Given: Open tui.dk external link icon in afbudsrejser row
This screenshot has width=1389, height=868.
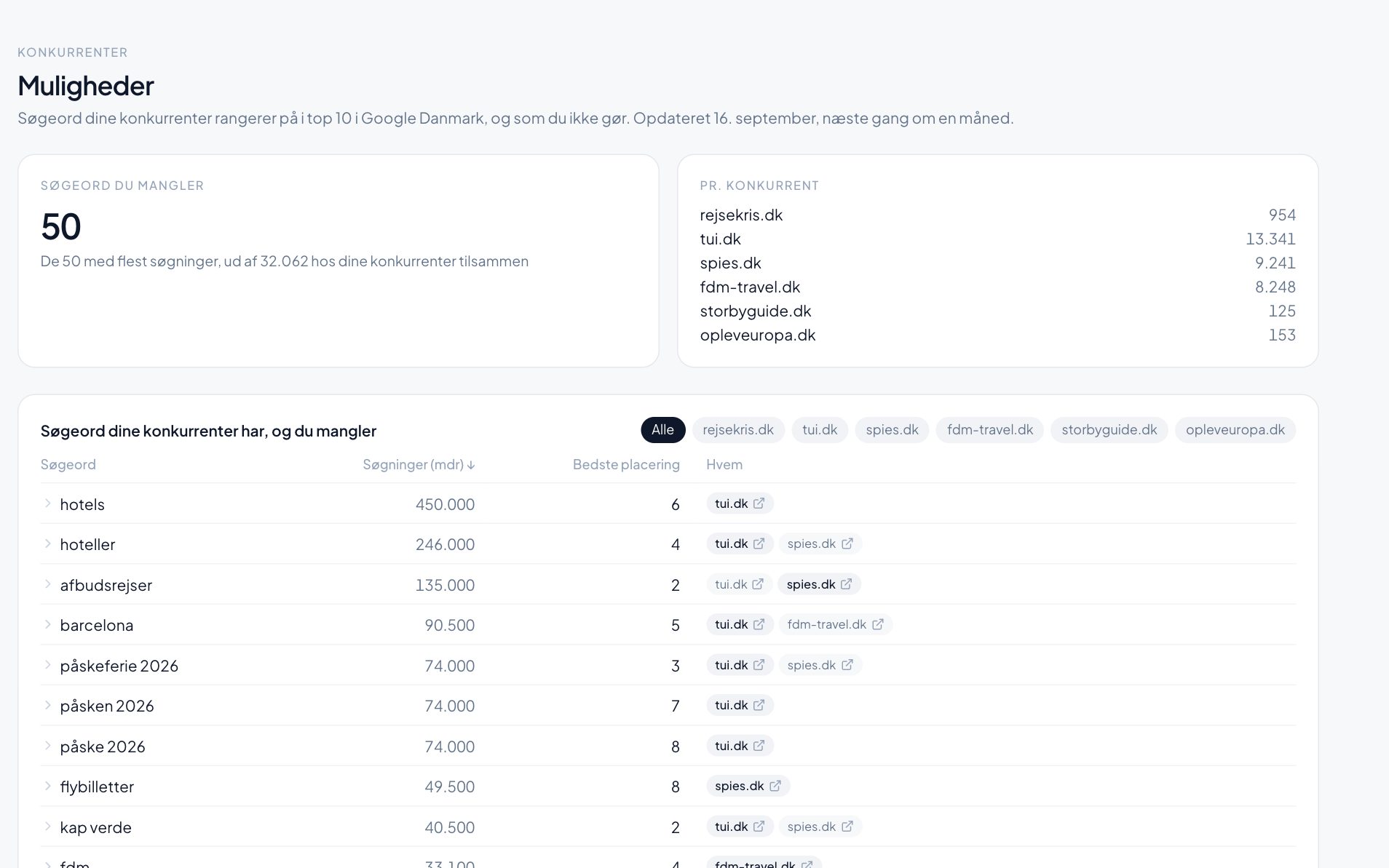Looking at the screenshot, I should [x=758, y=584].
